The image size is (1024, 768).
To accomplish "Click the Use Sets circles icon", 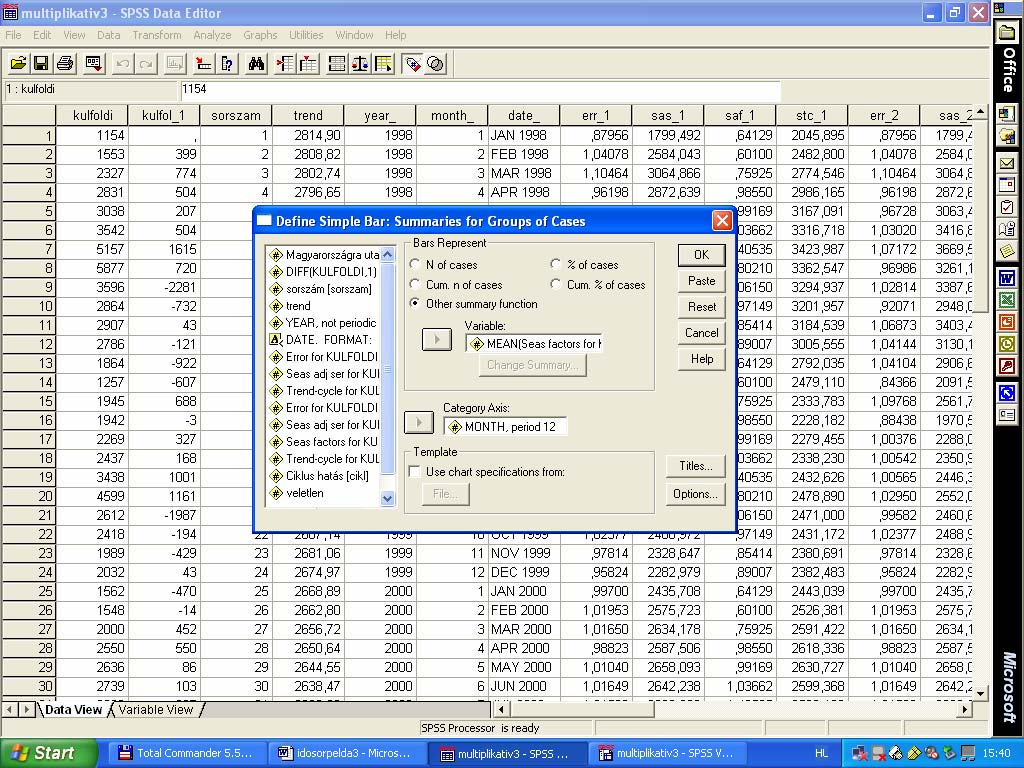I will coord(436,63).
